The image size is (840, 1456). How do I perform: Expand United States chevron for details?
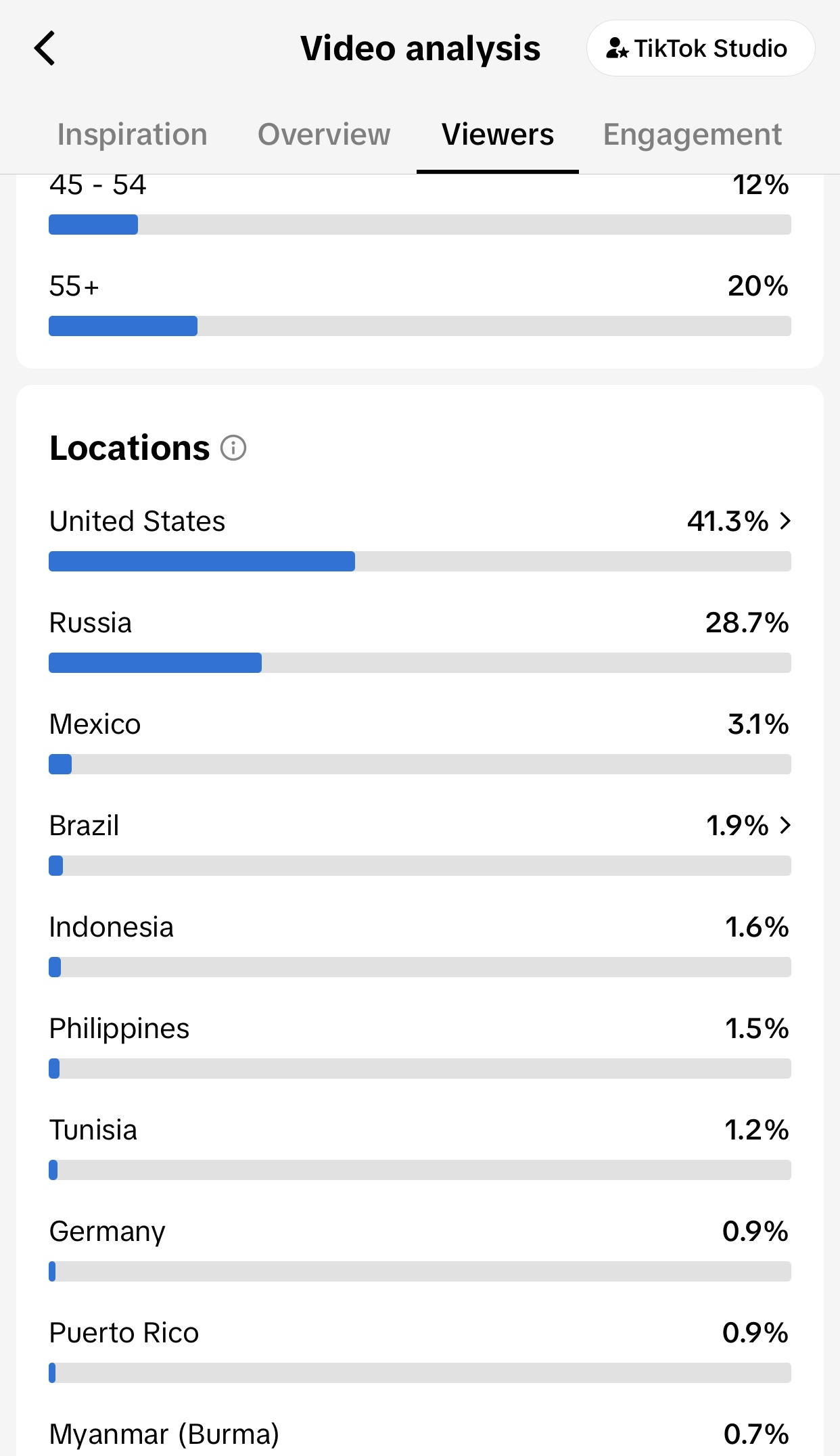[x=785, y=521]
